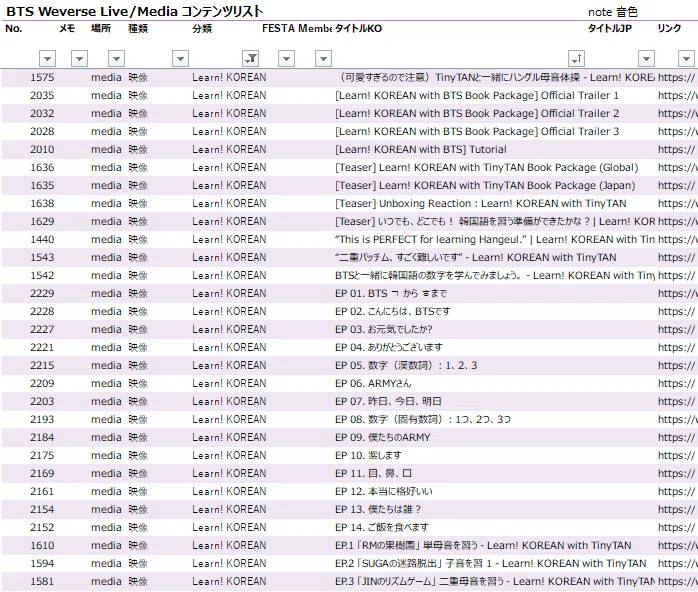Screen dimensions: 698x592
Task: Open the タイトルJP column filter dropdown
Action: coord(646,58)
